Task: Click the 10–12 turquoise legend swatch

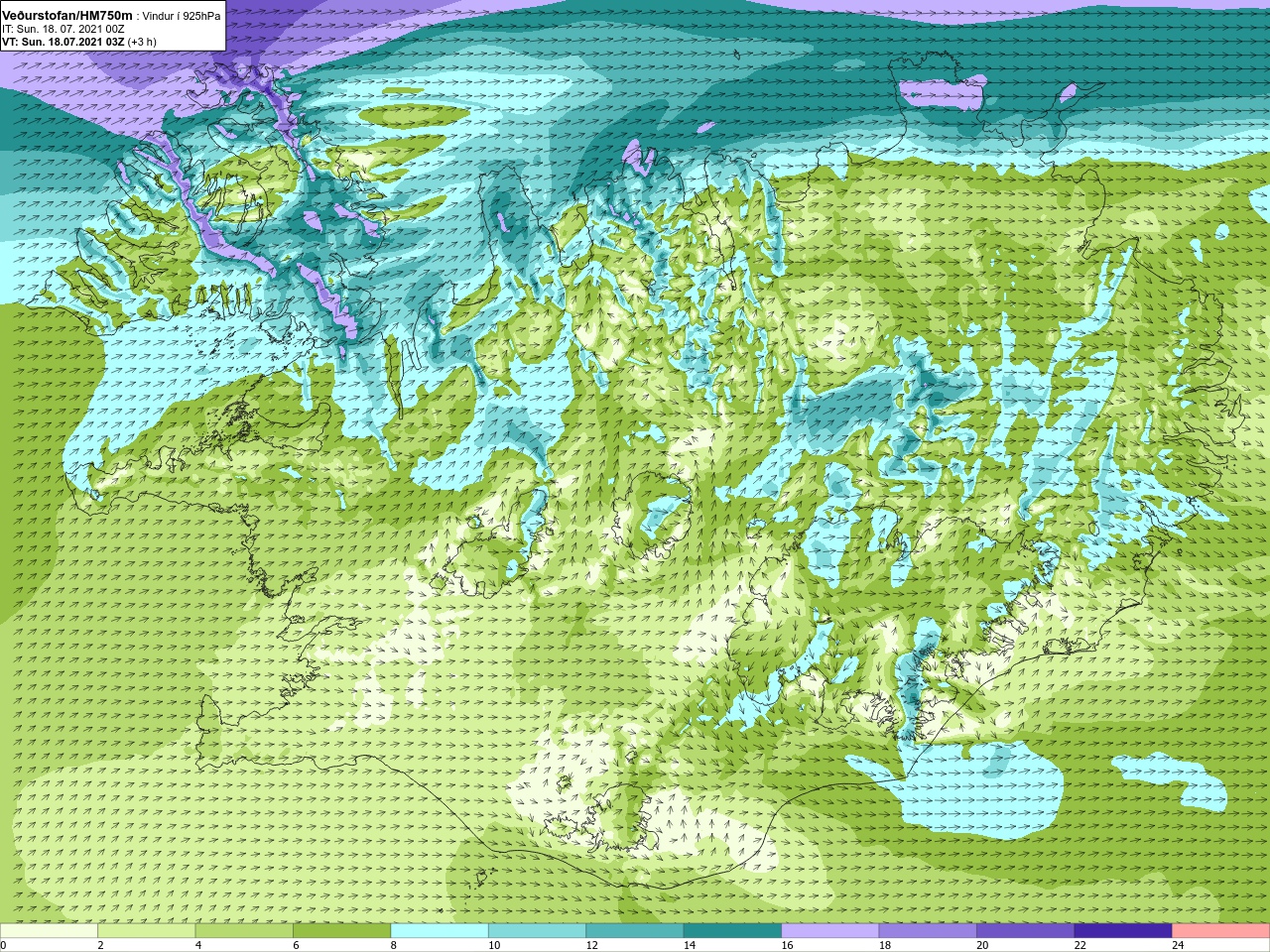Action: (537, 931)
